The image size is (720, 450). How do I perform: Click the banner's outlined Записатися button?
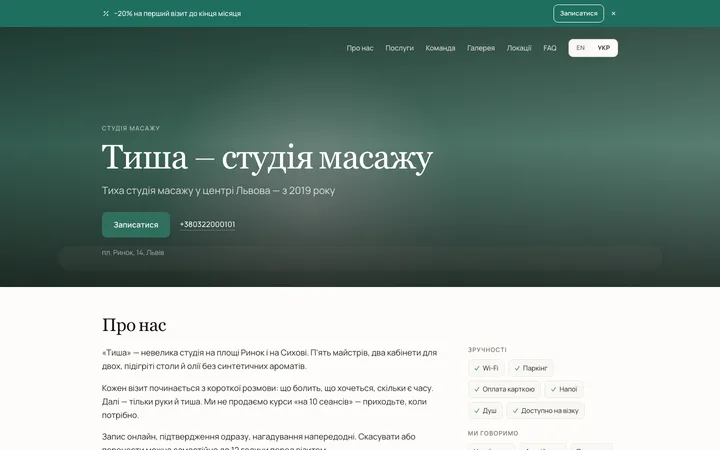click(579, 13)
